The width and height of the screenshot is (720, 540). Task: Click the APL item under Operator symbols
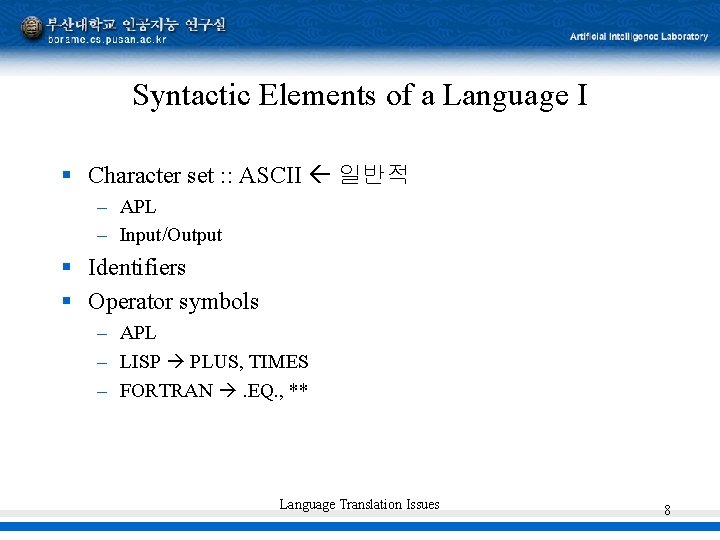(x=138, y=333)
